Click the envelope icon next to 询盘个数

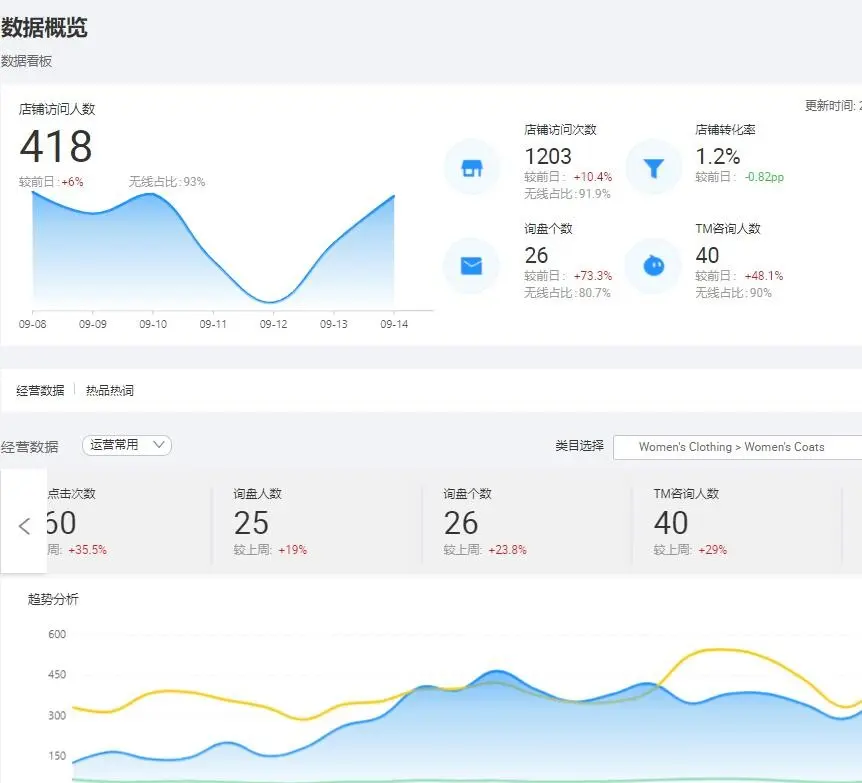click(x=470, y=266)
